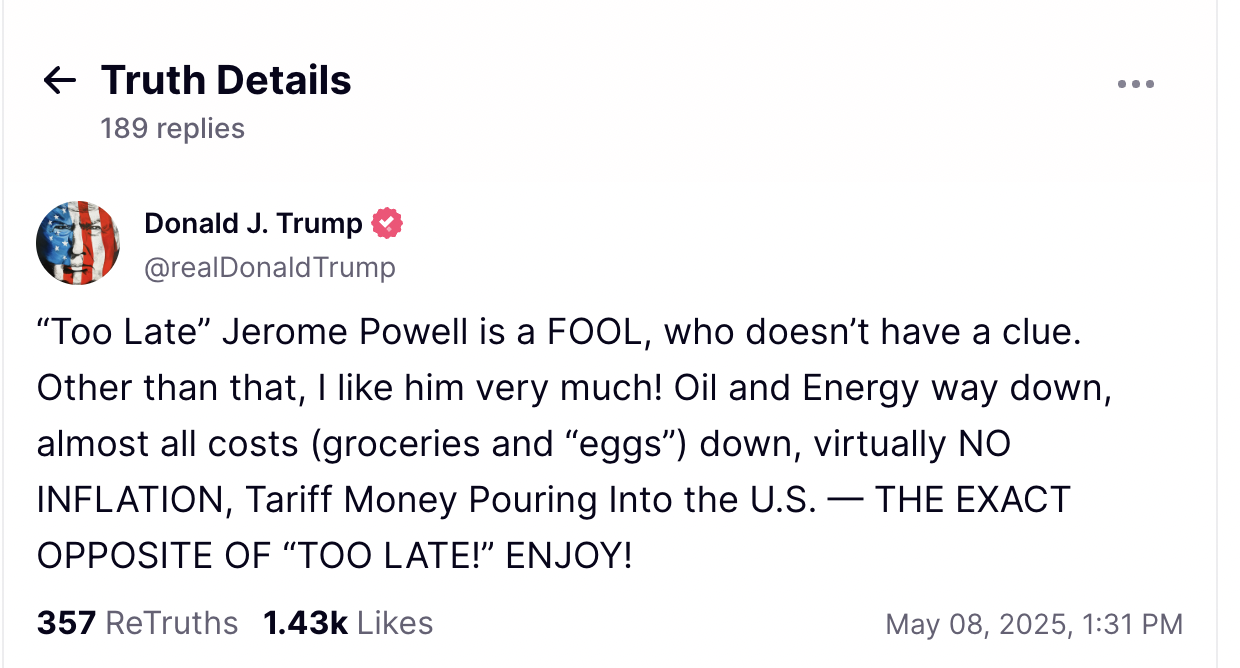Go back using the left arrow
This screenshot has width=1240, height=668.
pos(60,81)
